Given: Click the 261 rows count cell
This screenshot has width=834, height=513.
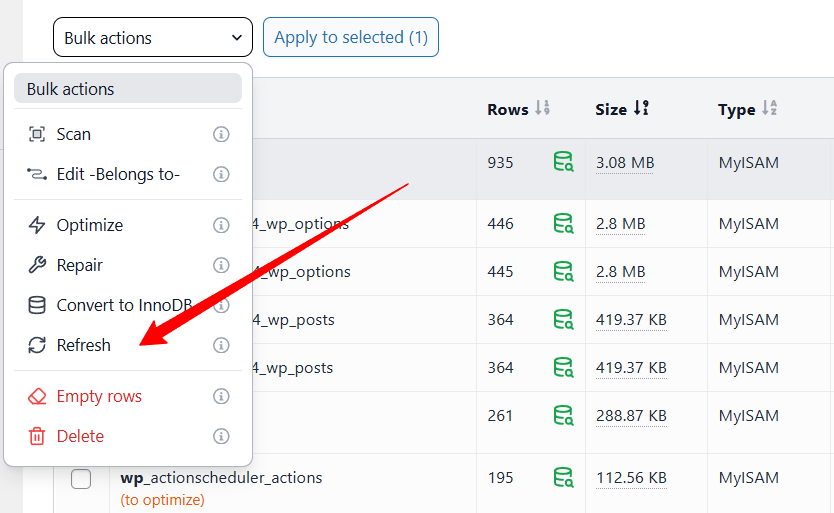Looking at the screenshot, I should click(501, 415).
